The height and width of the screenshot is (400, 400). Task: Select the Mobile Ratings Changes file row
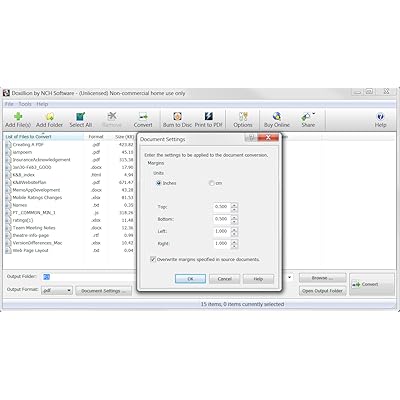click(70, 198)
